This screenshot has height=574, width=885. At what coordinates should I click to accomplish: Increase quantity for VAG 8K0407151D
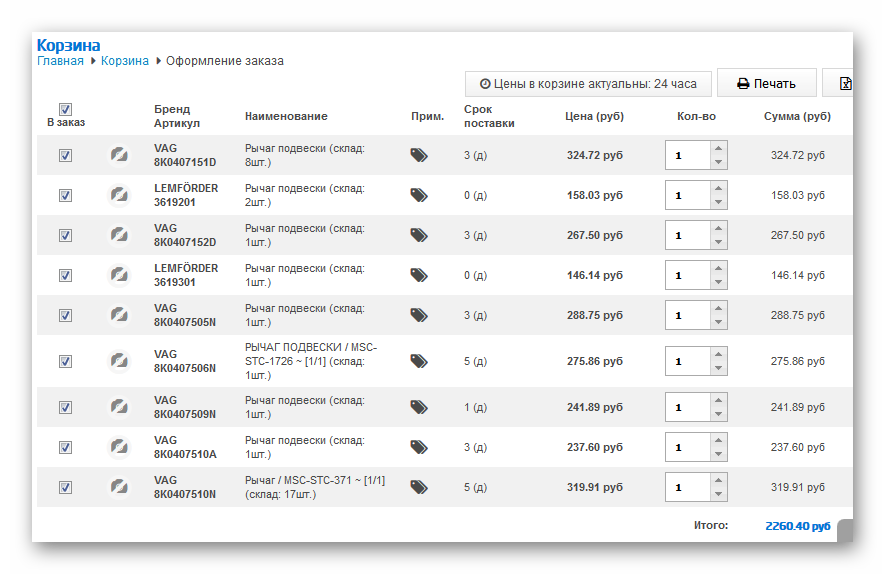[x=718, y=149]
